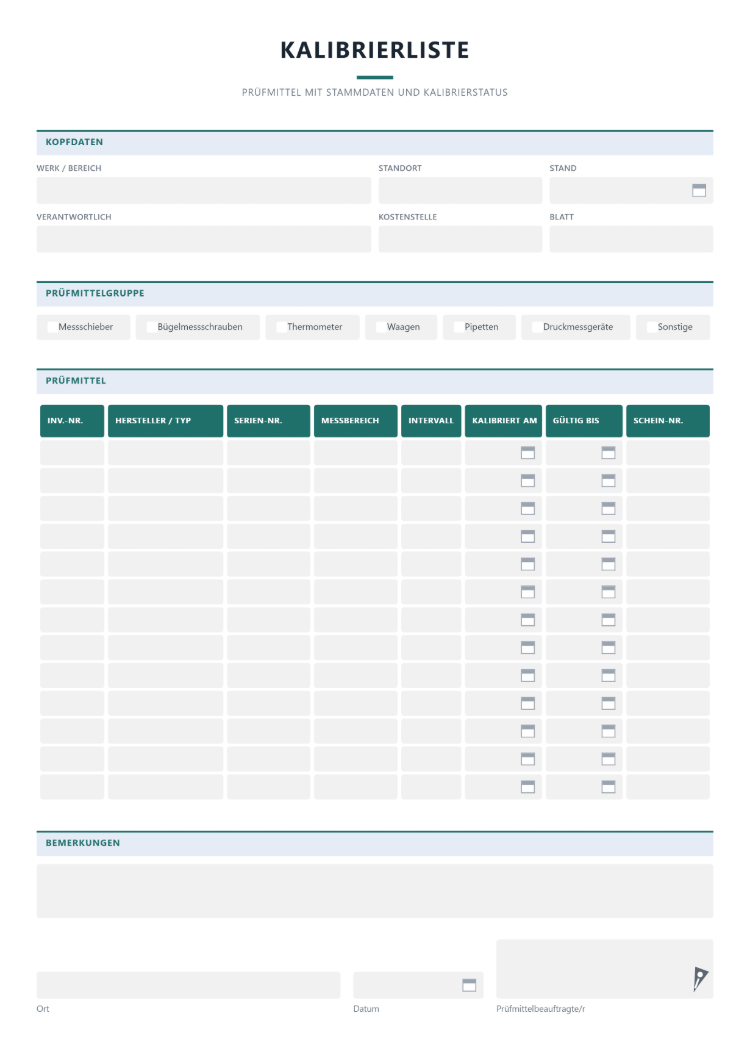Click the first Serien-Nr. cell
750x1060 pixels.
[x=268, y=453]
